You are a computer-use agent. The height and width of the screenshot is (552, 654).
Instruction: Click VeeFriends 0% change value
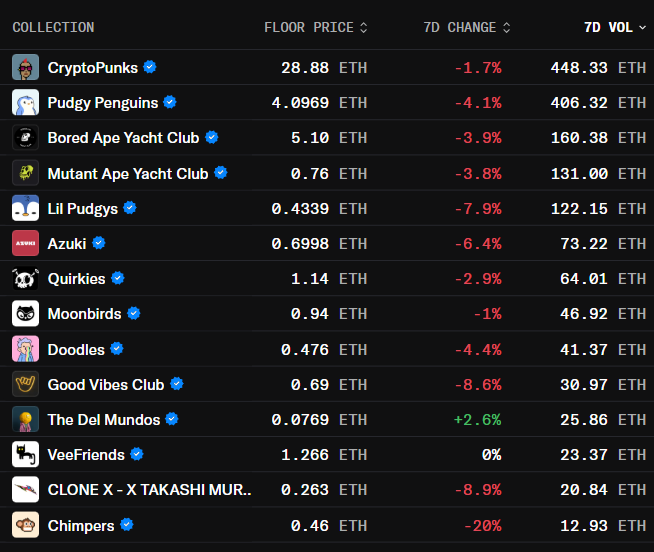click(x=492, y=455)
